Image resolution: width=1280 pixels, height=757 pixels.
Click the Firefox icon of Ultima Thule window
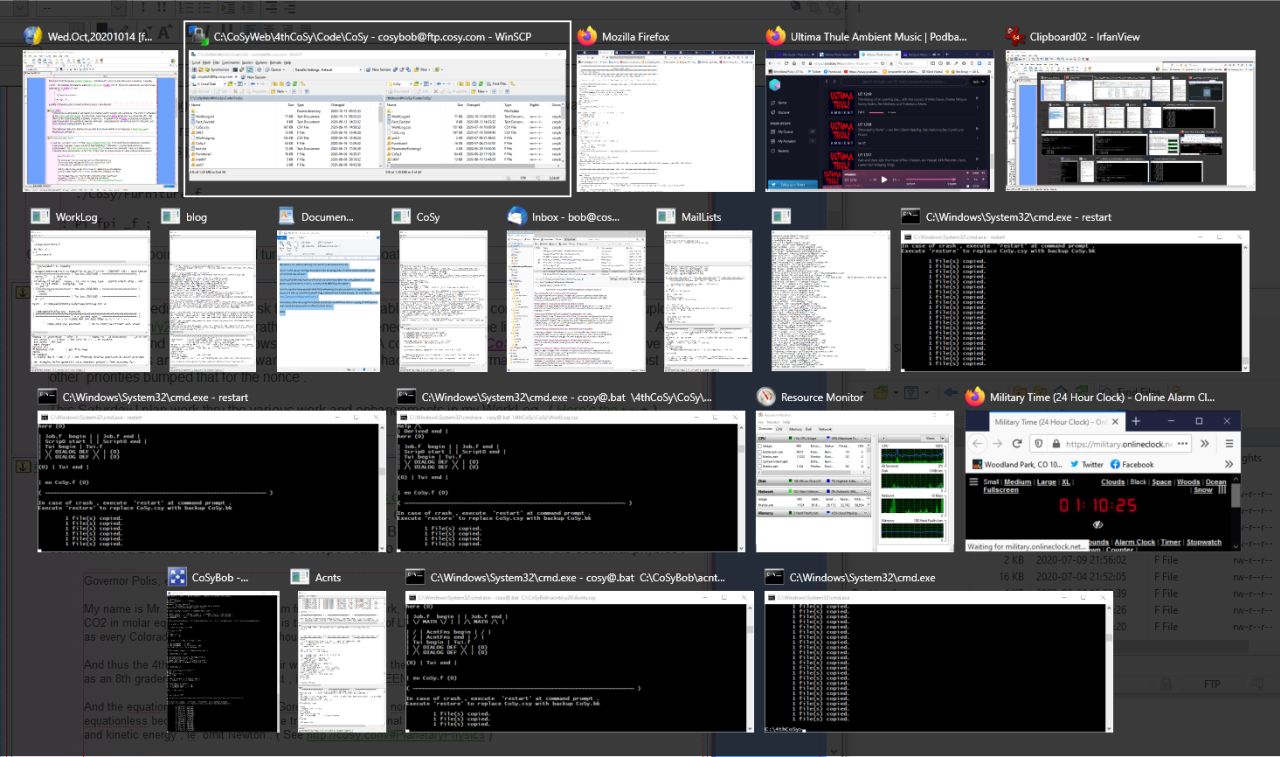click(774, 36)
